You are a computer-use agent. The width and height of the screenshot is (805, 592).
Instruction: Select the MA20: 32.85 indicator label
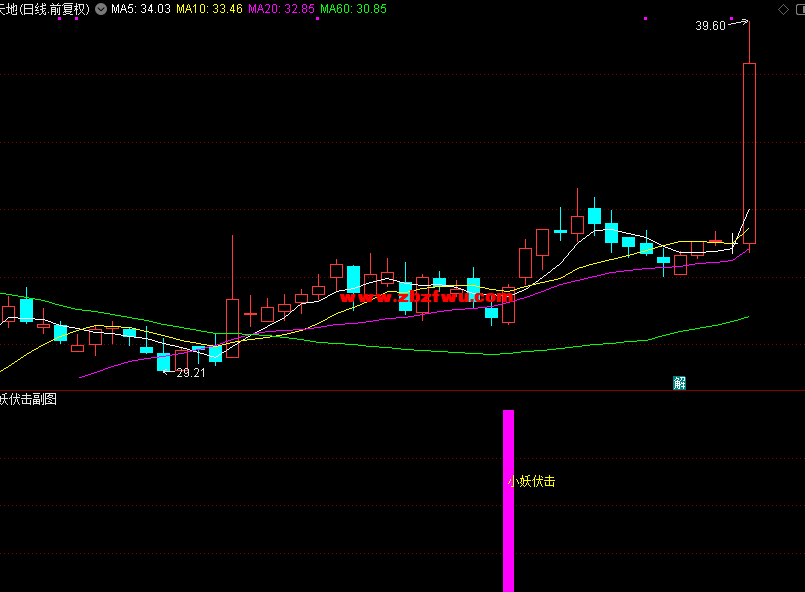point(281,9)
